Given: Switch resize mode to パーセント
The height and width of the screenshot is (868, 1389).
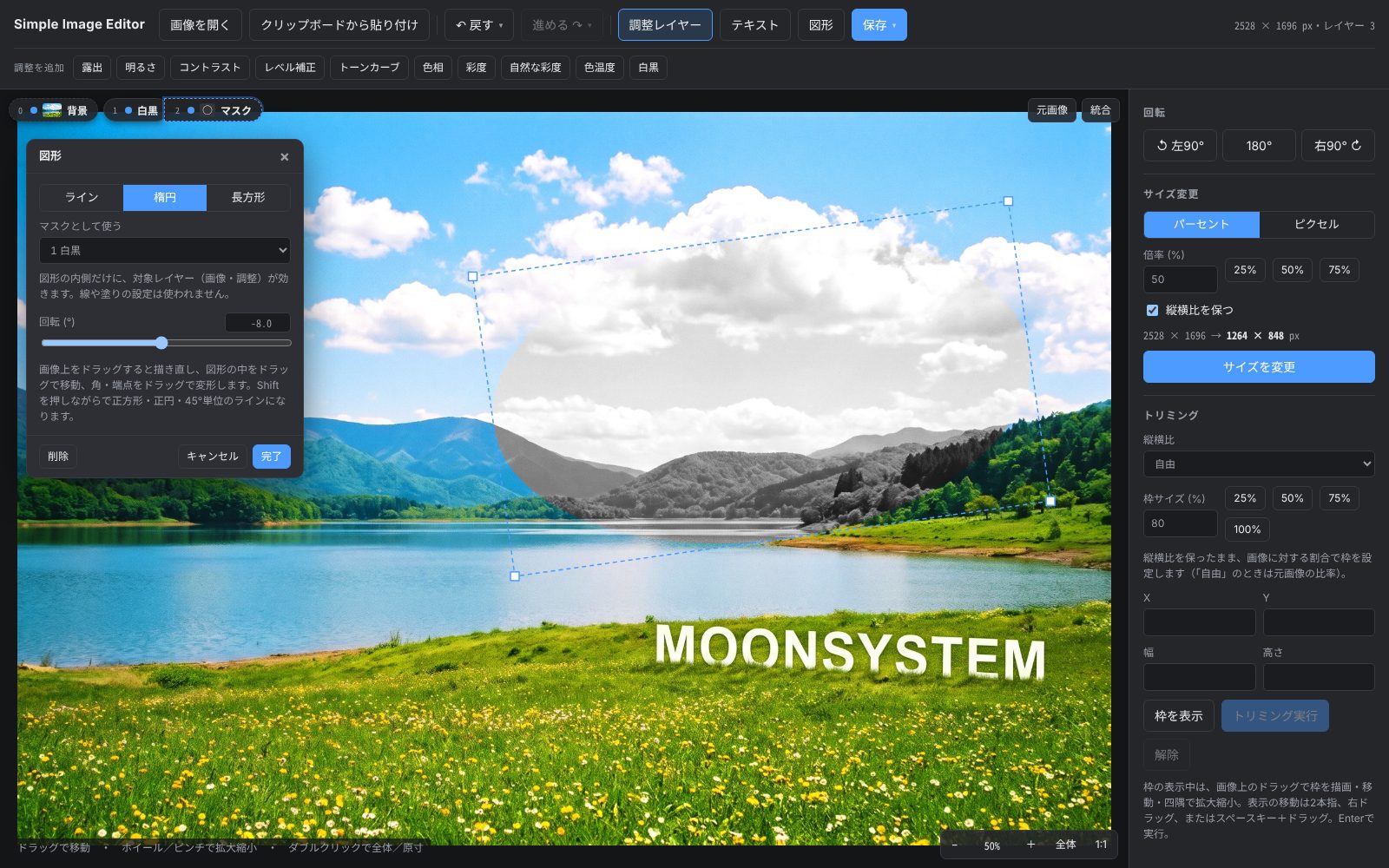Looking at the screenshot, I should coord(1201,224).
